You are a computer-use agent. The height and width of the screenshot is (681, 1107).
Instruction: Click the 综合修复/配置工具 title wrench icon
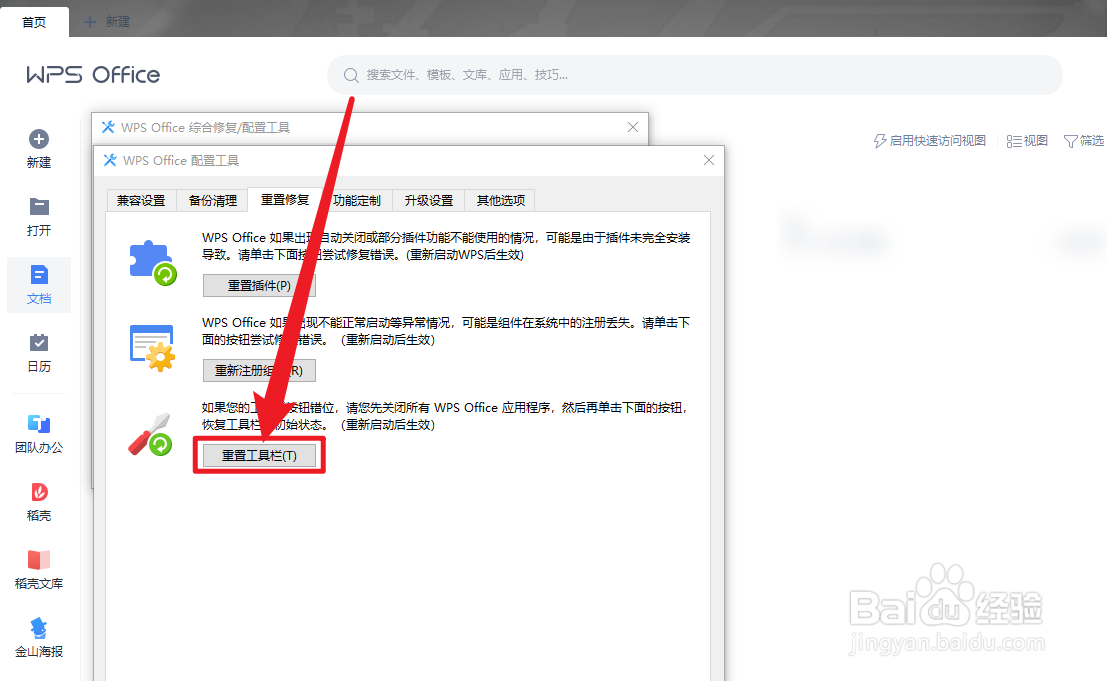[108, 127]
